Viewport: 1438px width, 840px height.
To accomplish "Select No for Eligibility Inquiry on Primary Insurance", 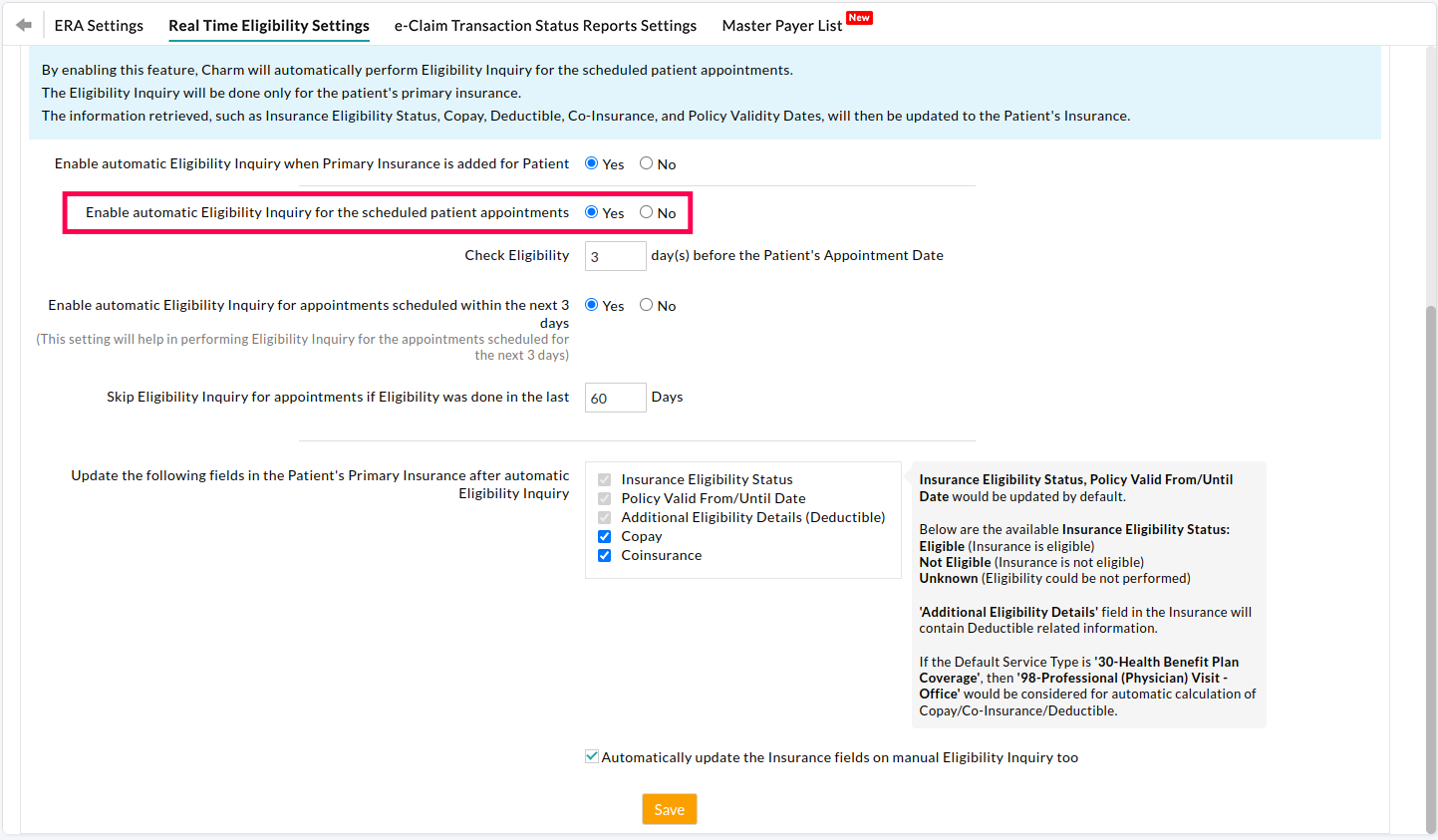I will (x=645, y=163).
